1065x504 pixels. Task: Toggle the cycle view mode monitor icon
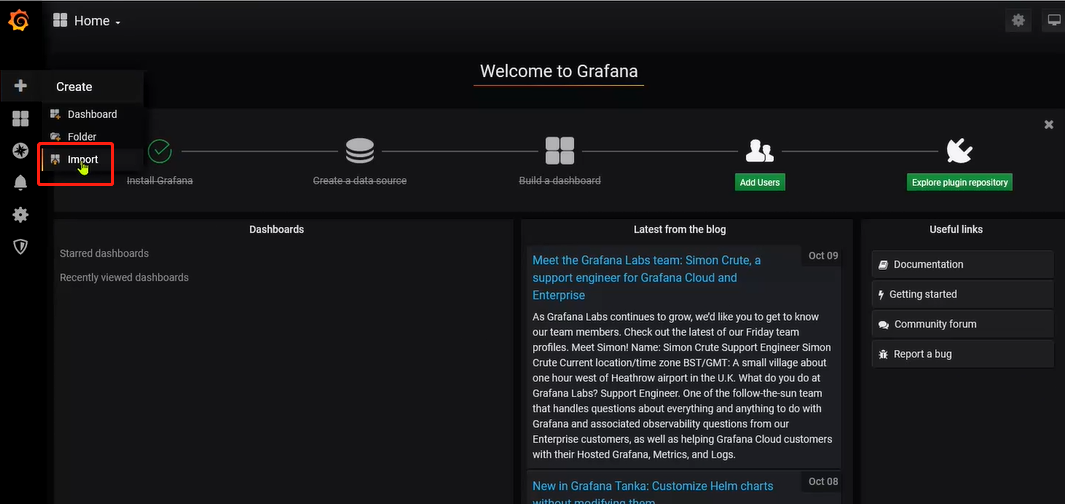click(x=1054, y=20)
